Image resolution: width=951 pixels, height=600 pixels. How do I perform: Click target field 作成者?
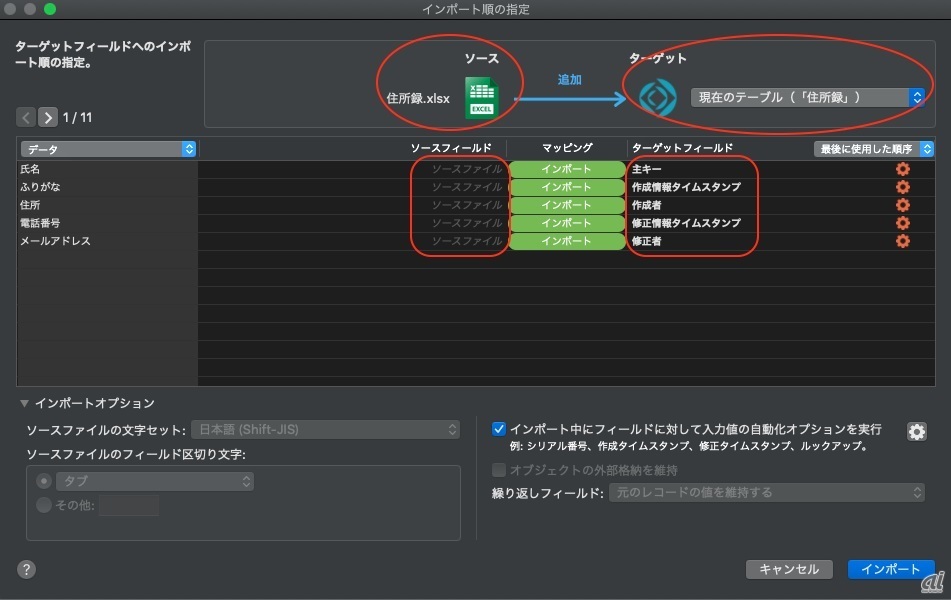coord(647,205)
